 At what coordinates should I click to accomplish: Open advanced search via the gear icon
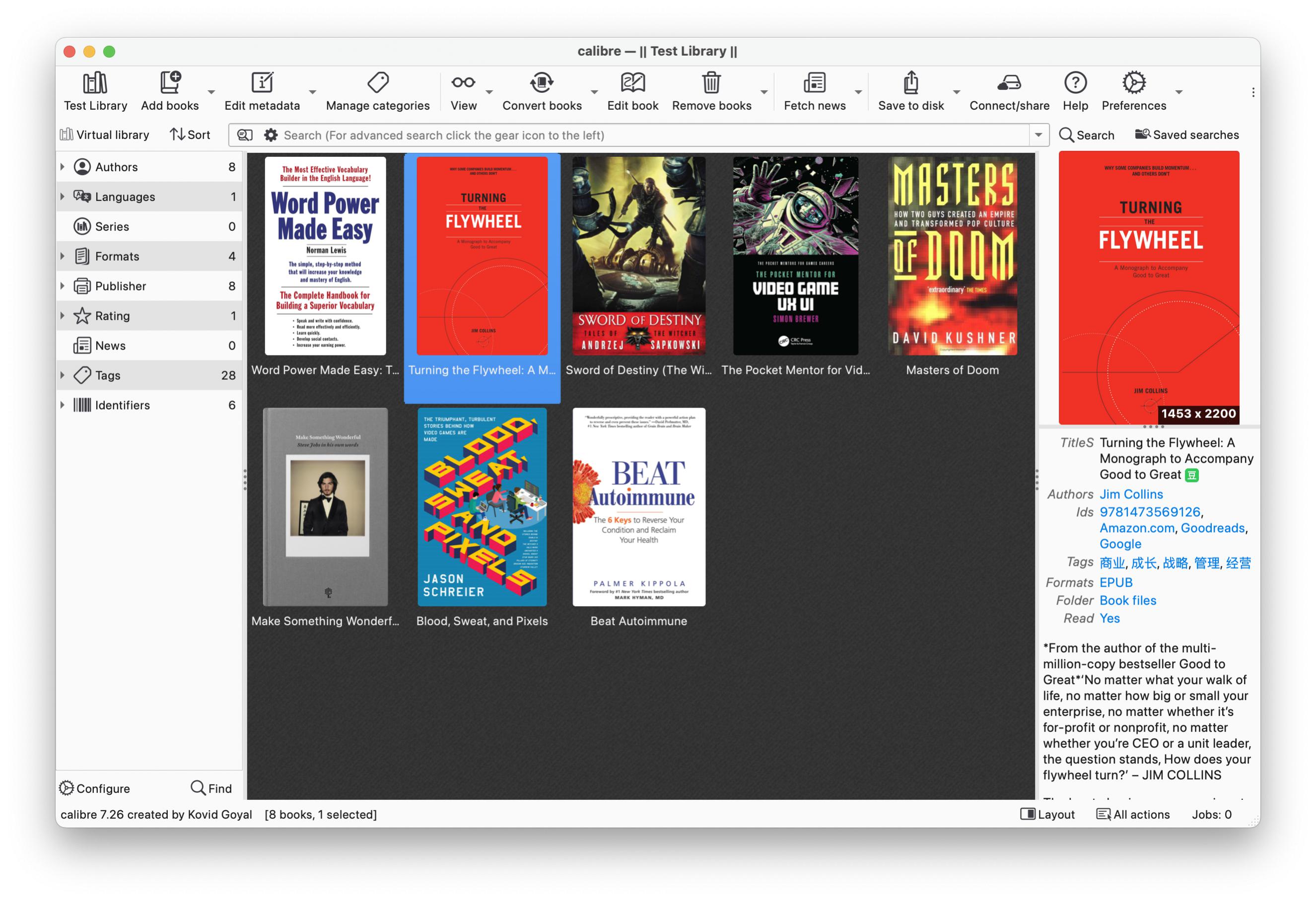point(271,135)
